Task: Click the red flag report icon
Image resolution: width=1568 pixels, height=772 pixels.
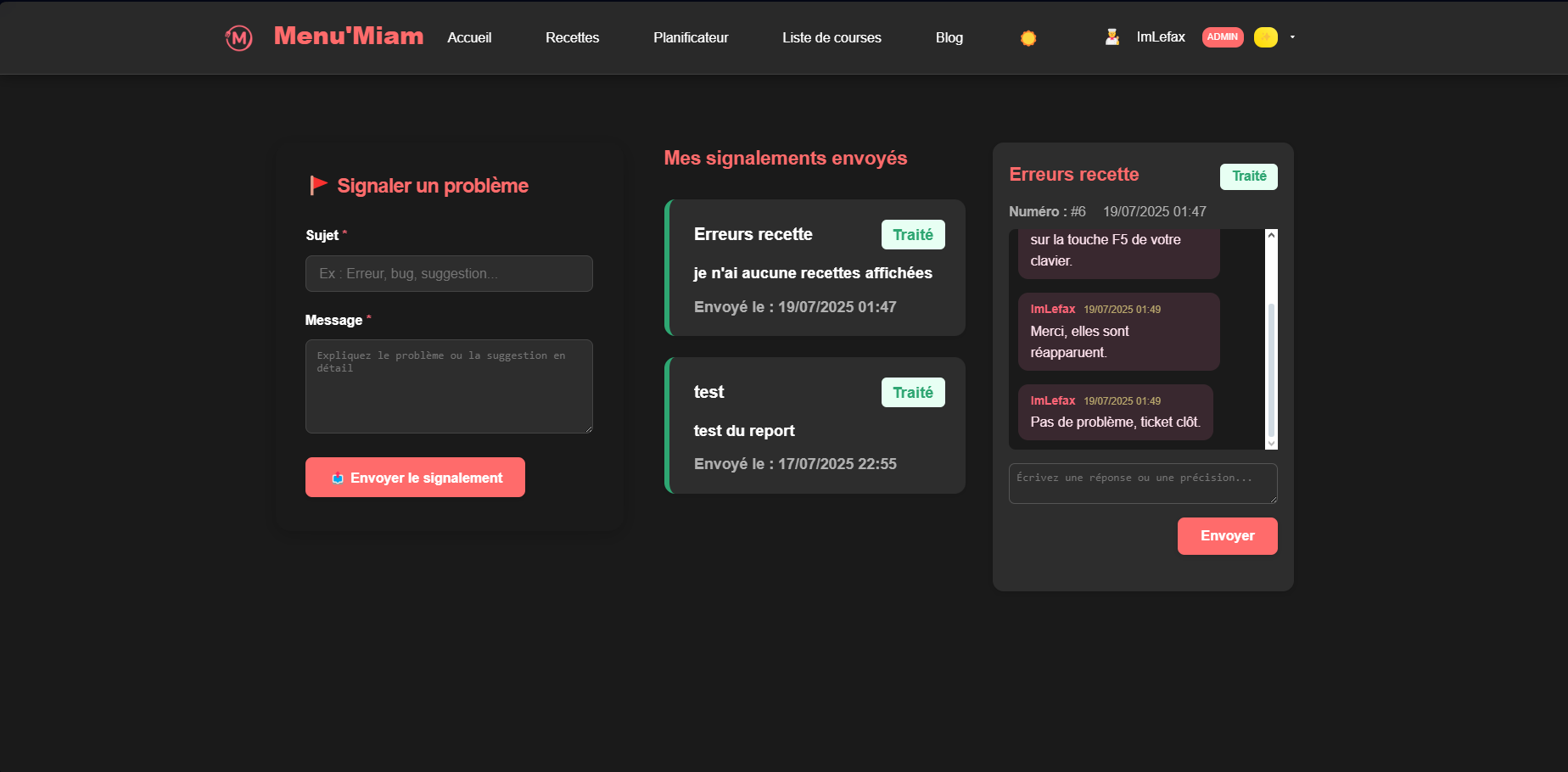Action: [x=318, y=185]
